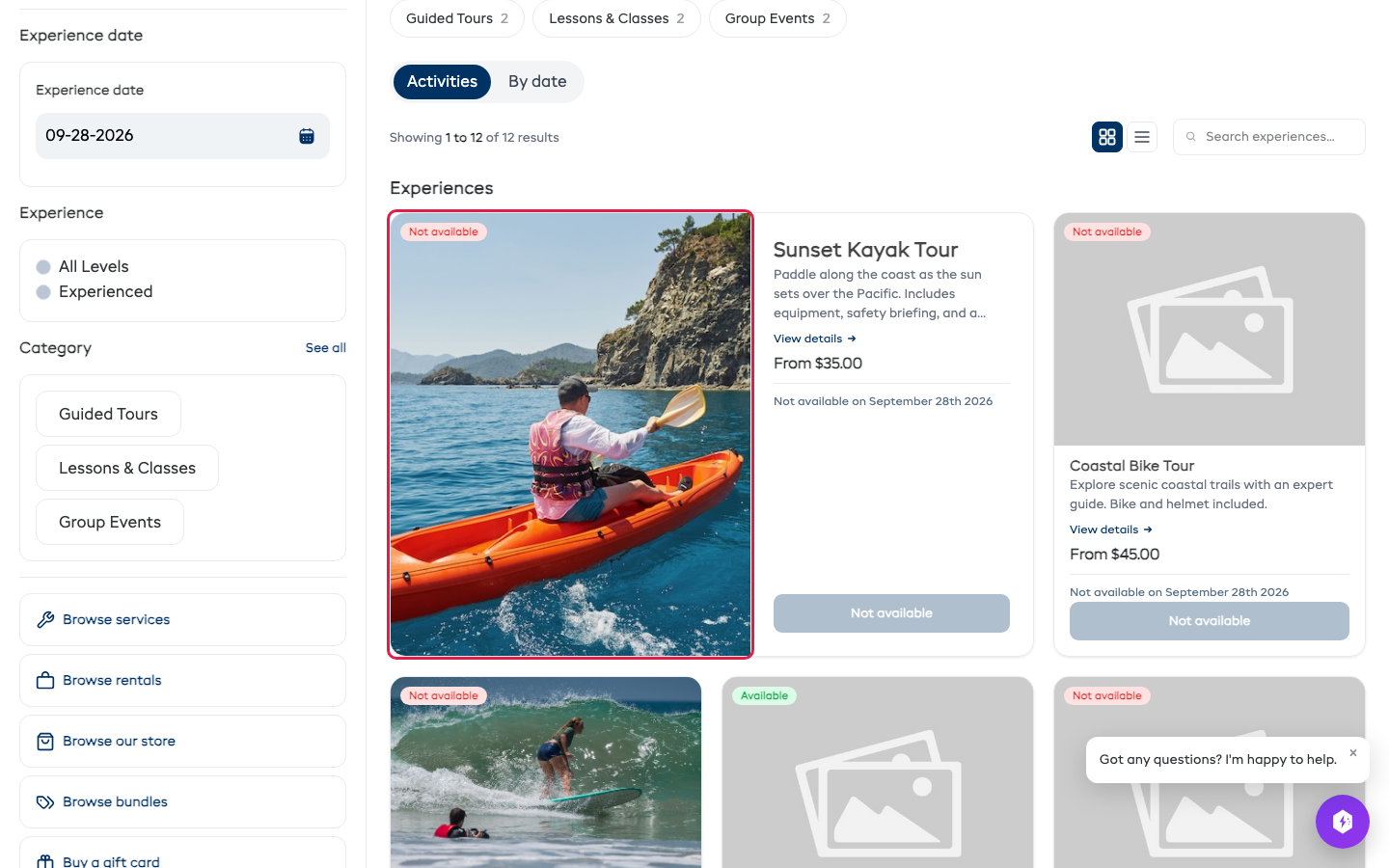Select the All Levels radio option

click(43, 267)
